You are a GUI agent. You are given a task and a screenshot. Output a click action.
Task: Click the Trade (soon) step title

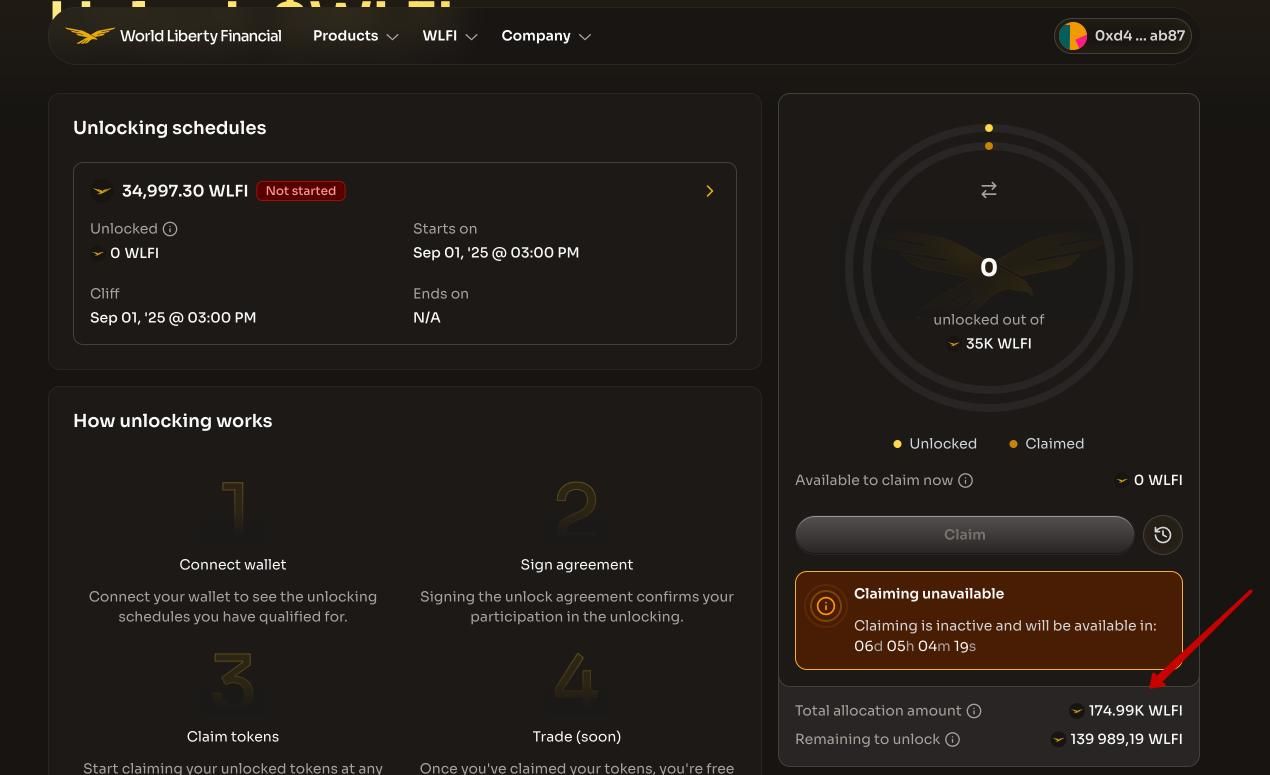pyautogui.click(x=577, y=737)
